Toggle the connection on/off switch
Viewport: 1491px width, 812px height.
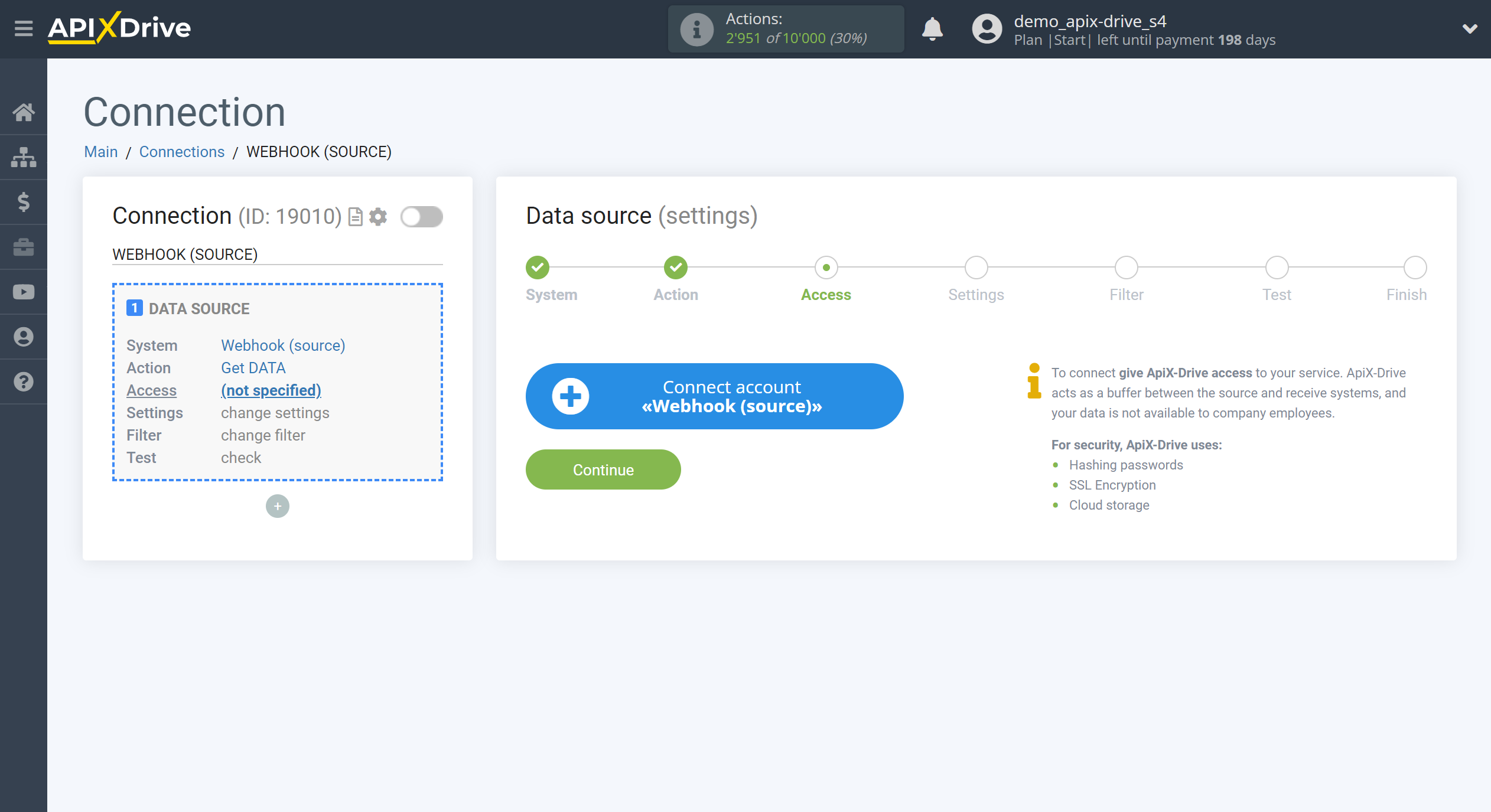point(422,217)
